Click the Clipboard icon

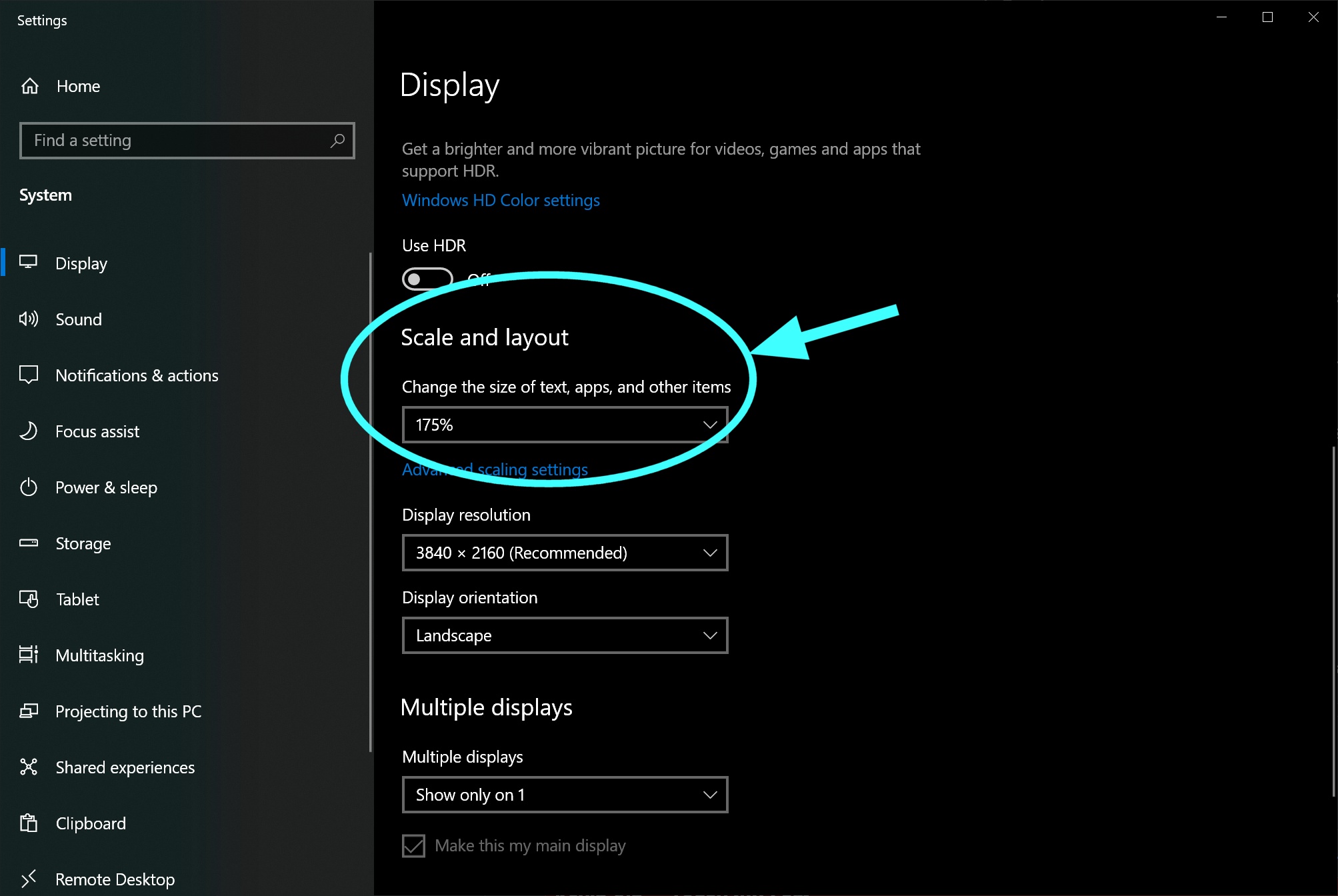(x=29, y=823)
